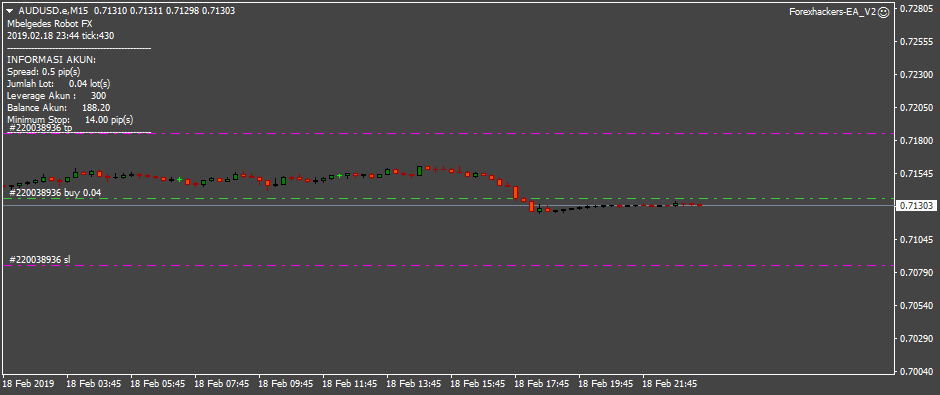Click the 0.72050 price scale value

pos(918,107)
